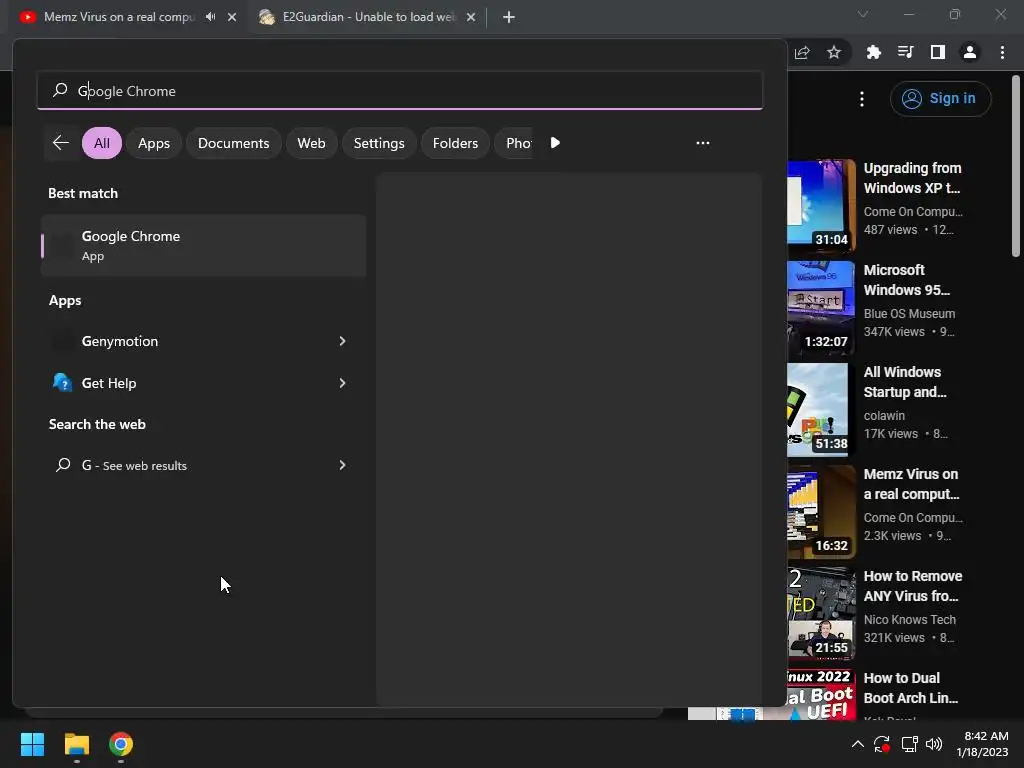Select the All filter tab
This screenshot has width=1024, height=768.
(102, 143)
